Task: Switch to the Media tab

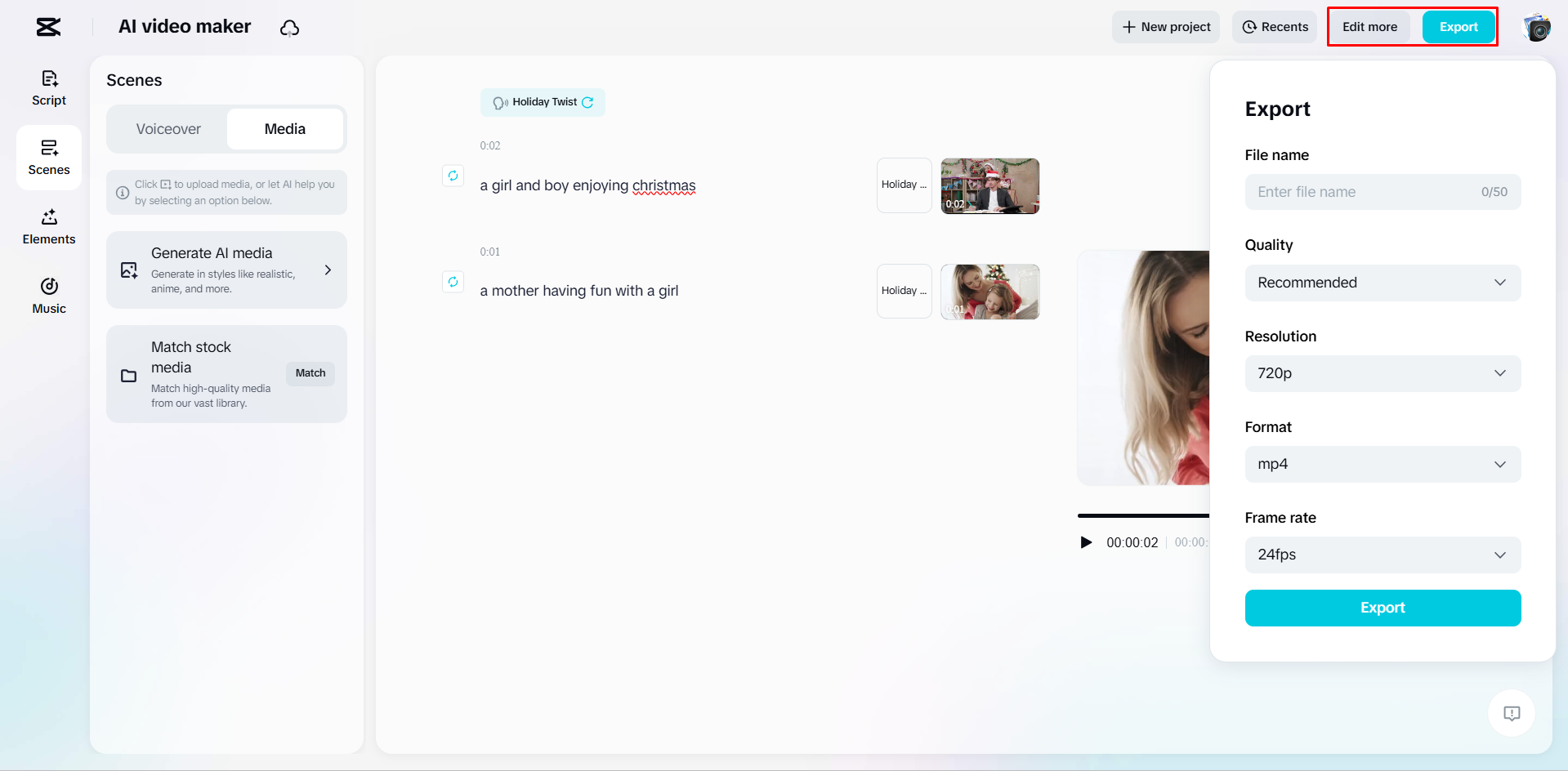Action: pos(285,129)
